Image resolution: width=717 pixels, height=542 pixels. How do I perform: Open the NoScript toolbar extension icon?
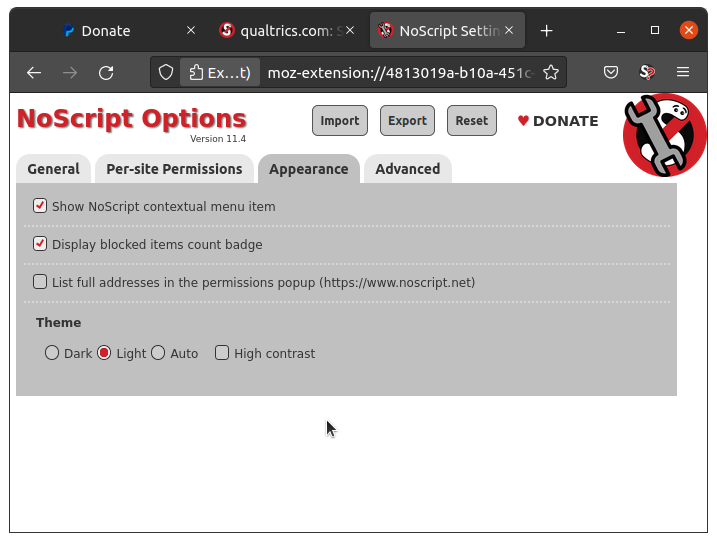click(x=647, y=72)
